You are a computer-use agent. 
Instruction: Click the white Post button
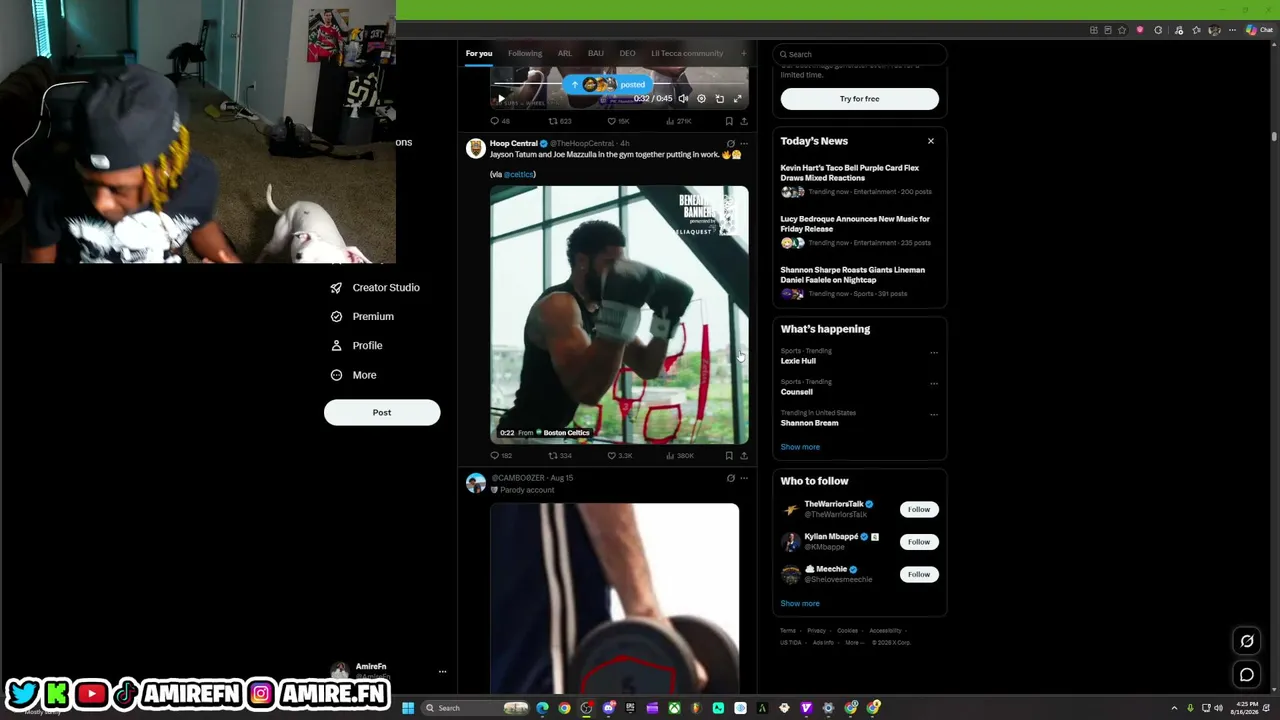(x=382, y=412)
